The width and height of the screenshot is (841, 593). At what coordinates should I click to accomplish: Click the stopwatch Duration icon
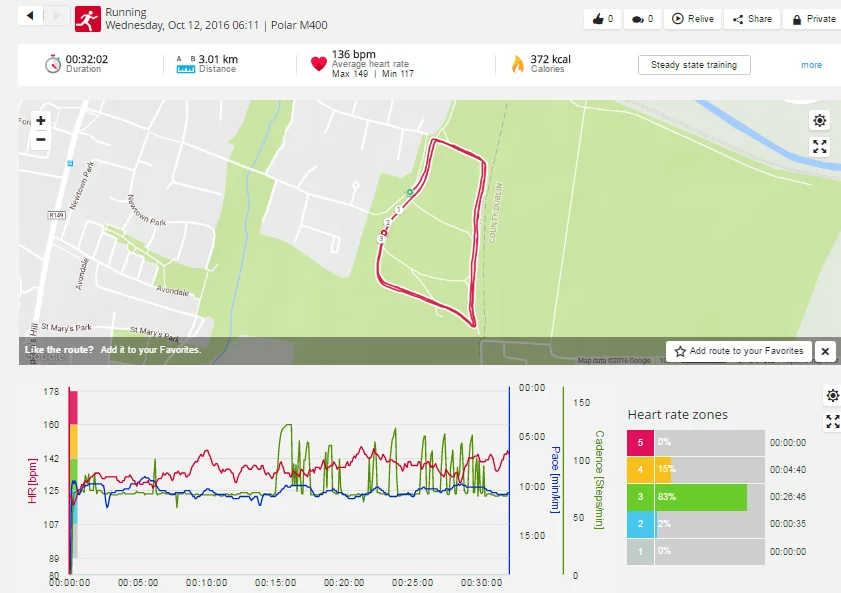point(53,64)
